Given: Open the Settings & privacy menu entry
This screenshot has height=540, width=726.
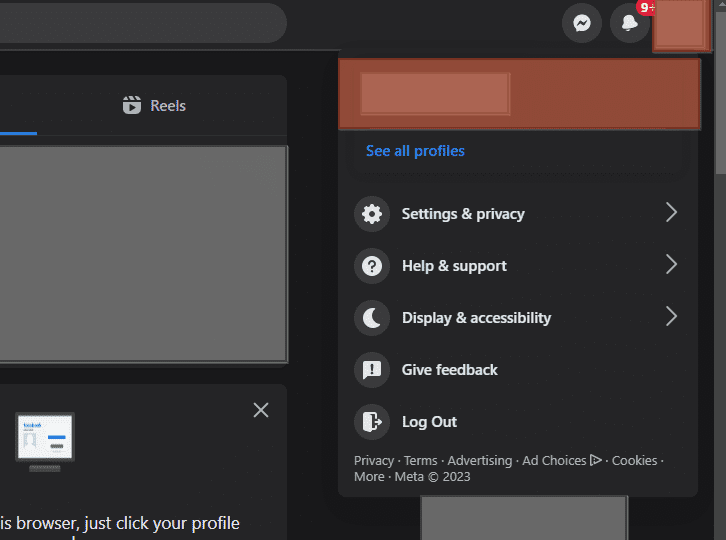Looking at the screenshot, I should coord(518,214).
